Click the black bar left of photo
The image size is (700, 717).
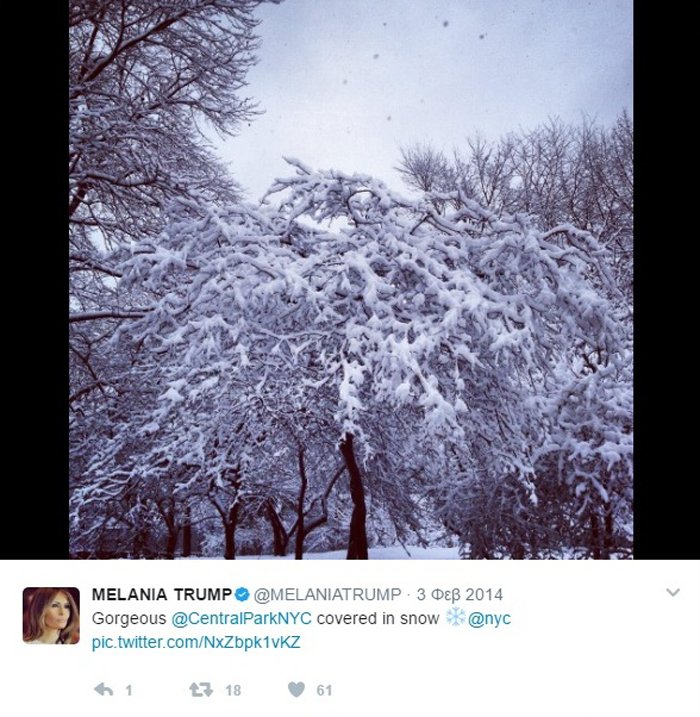click(34, 279)
